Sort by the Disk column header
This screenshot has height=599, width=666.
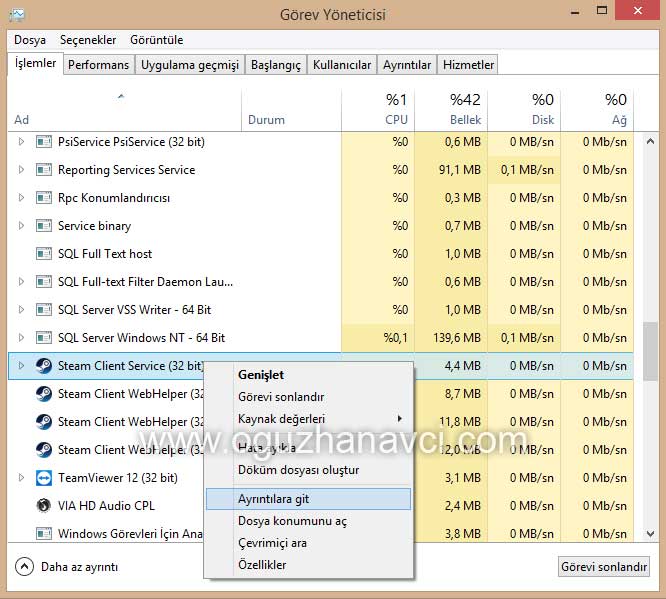(524, 110)
